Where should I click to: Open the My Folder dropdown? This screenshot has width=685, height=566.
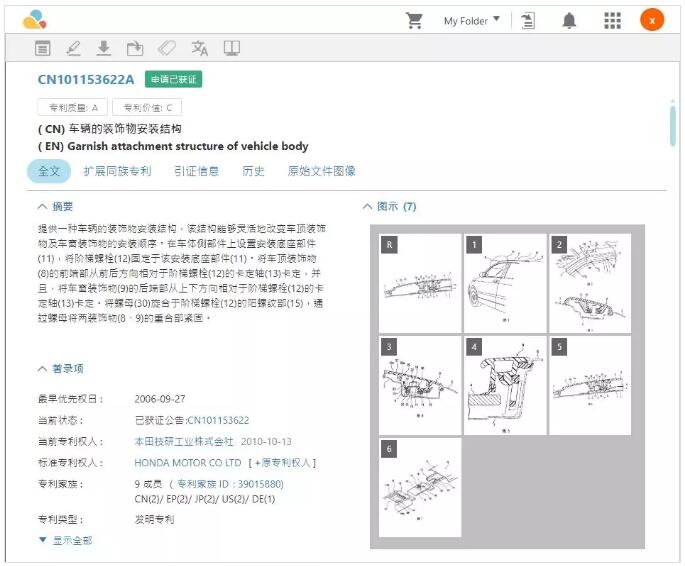click(472, 20)
